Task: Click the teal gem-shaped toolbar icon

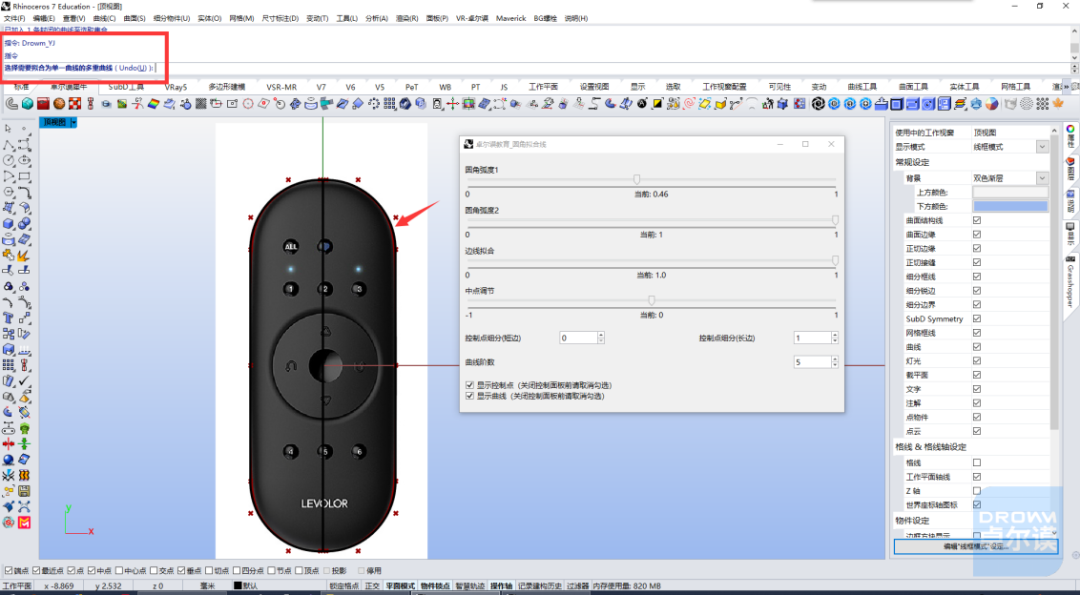Action: pyautogui.click(x=27, y=104)
